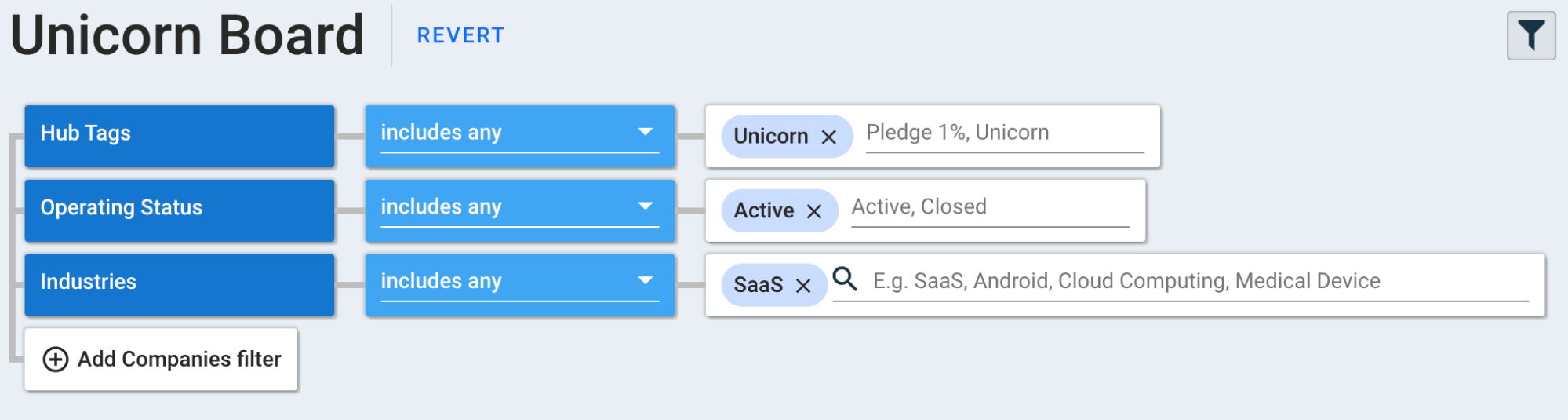Click Add Companies filter button
The width and height of the screenshot is (1568, 420).
[161, 360]
